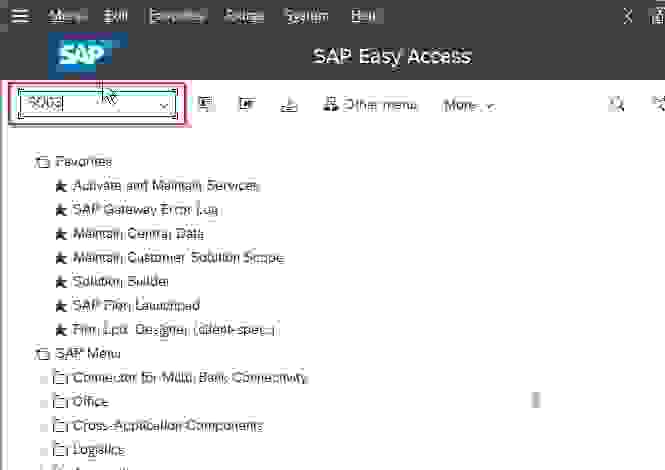
Task: Launch Maintain Customer Solution Scope
Action: point(178,258)
